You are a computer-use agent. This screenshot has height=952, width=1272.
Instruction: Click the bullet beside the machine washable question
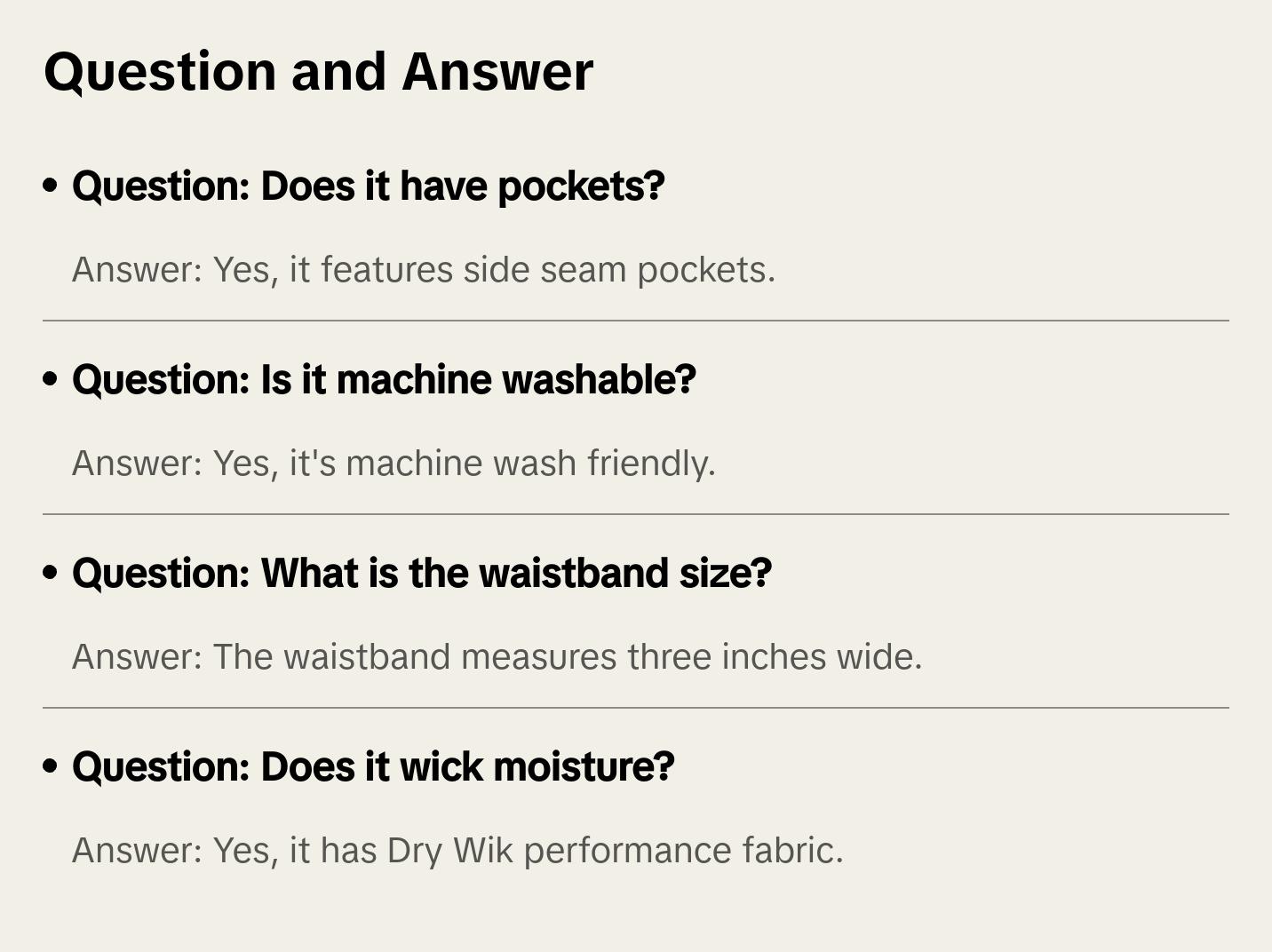(51, 379)
